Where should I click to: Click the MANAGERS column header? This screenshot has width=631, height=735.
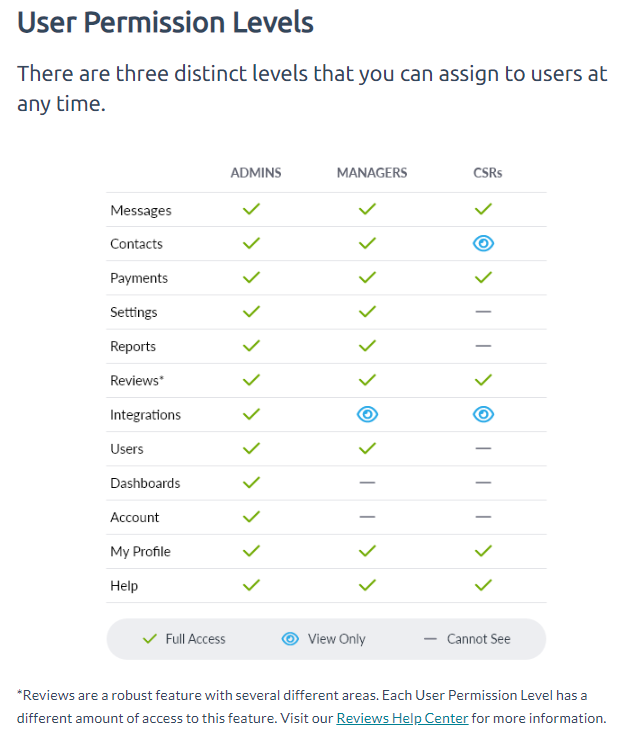pos(372,173)
